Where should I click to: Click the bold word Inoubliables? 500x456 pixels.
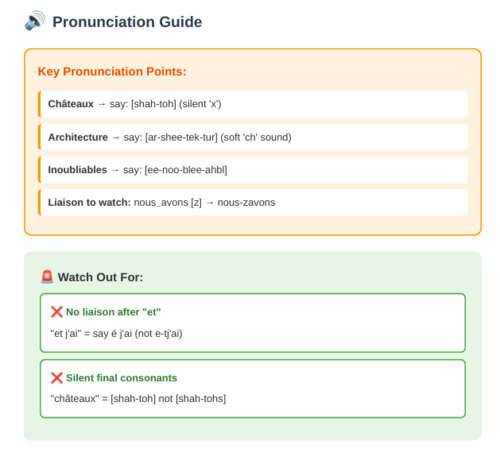pyautogui.click(x=77, y=170)
